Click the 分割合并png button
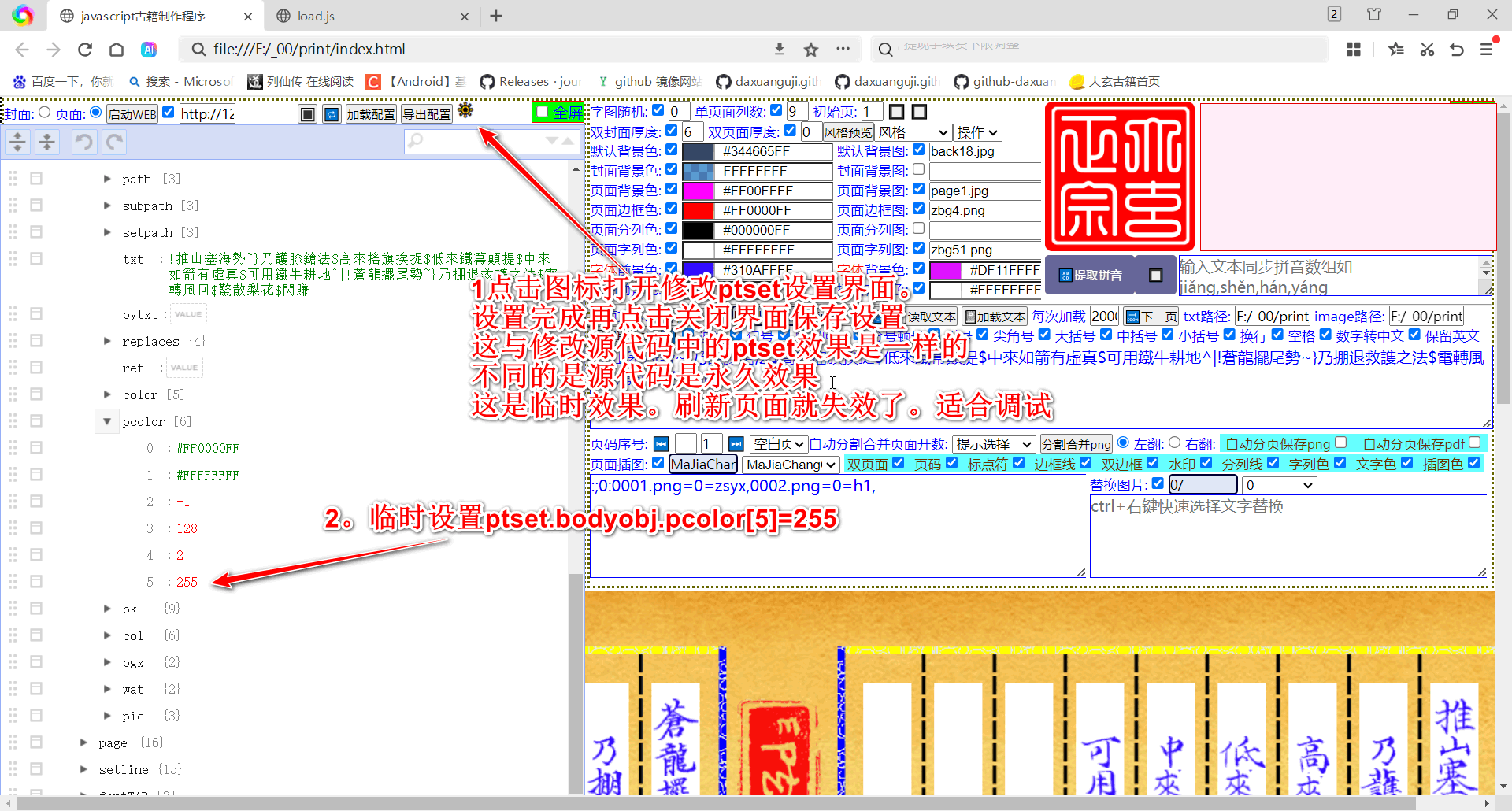The width and height of the screenshot is (1512, 811). (1076, 443)
